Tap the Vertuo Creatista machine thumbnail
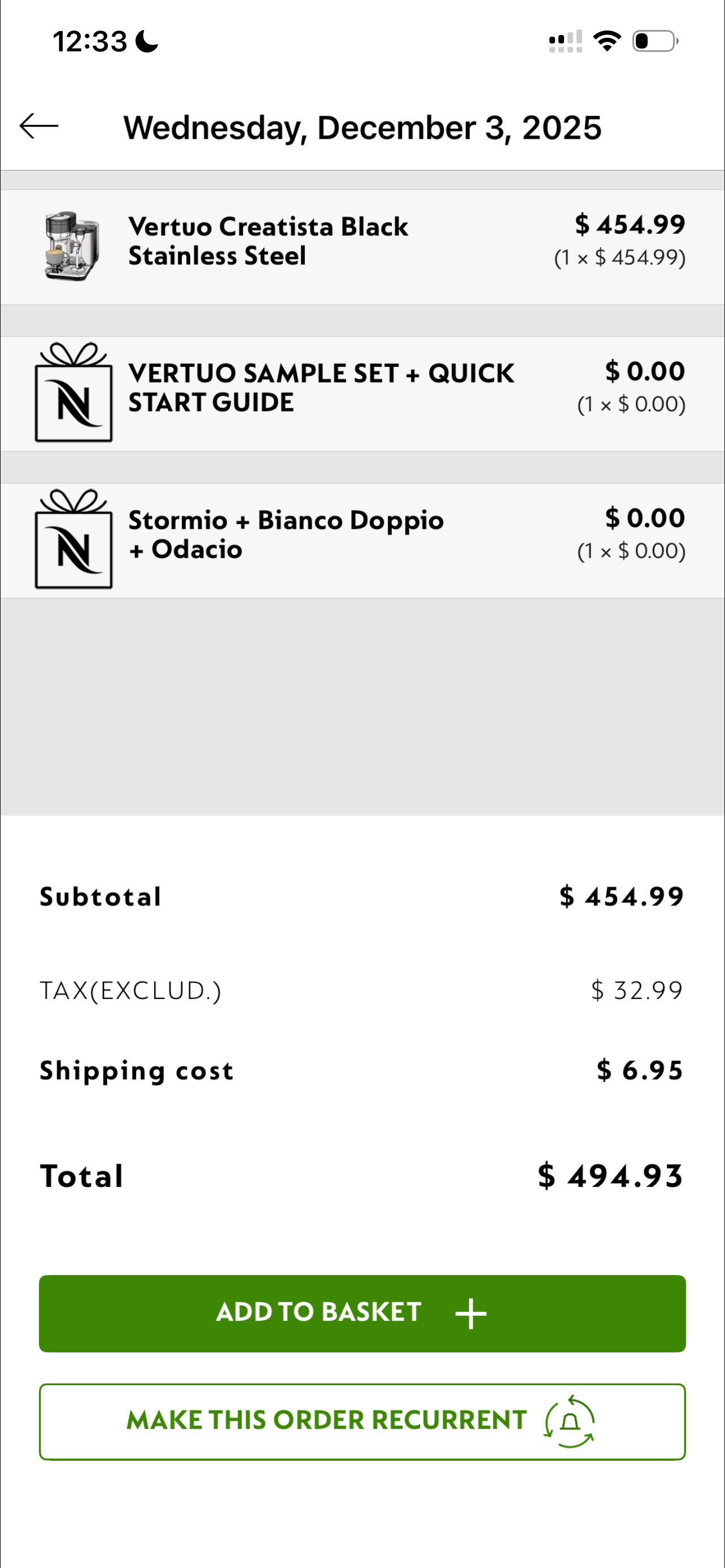 [72, 246]
